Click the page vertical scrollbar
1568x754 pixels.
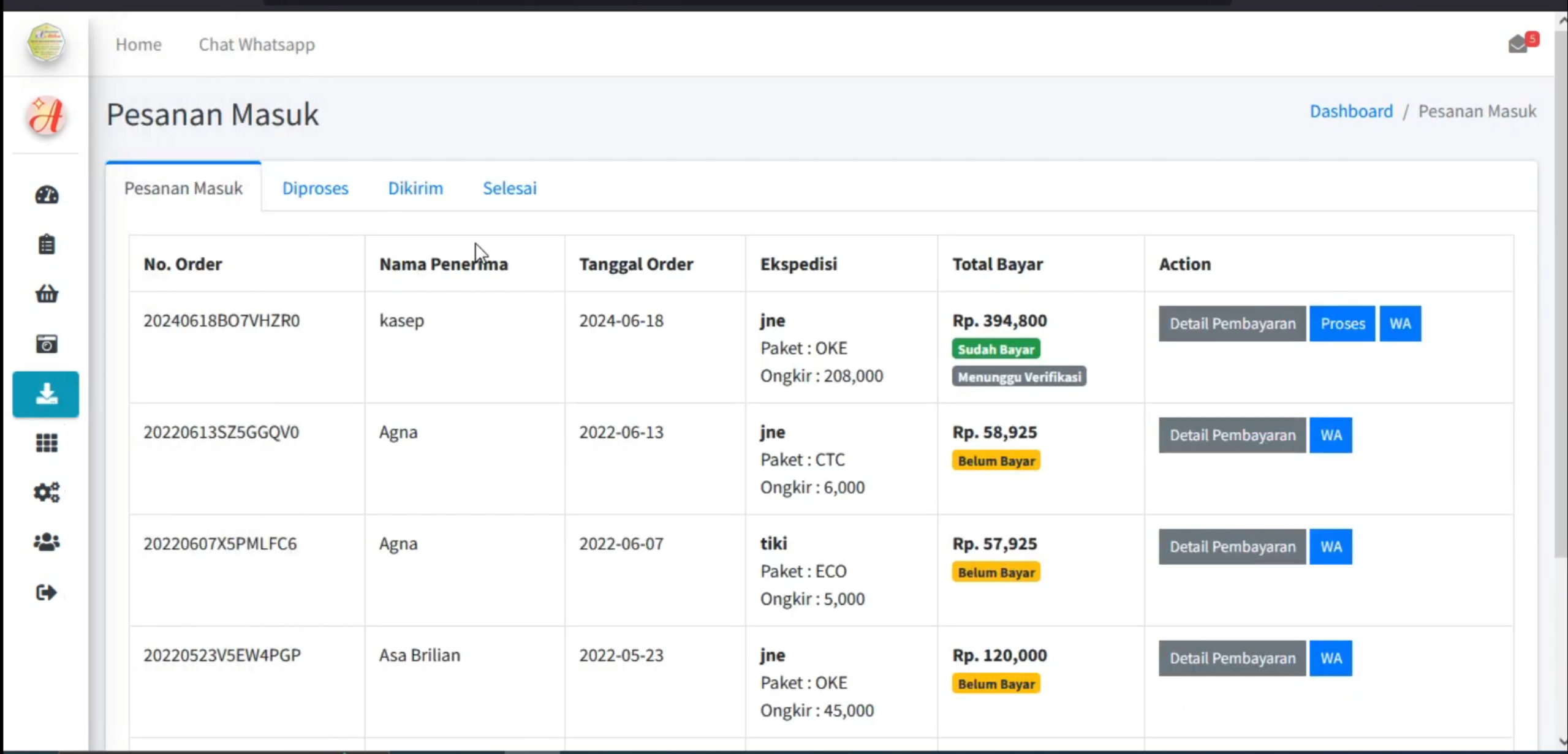(1561, 294)
